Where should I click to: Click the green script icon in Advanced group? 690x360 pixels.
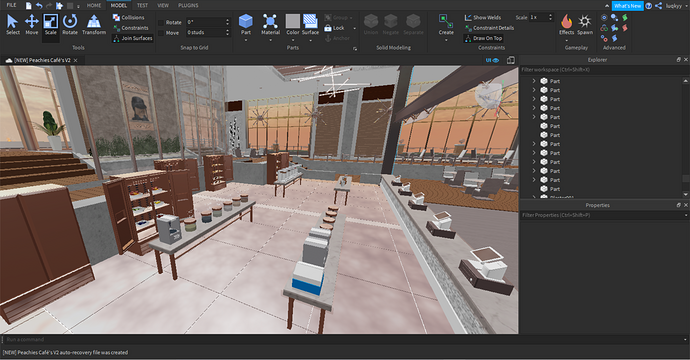coord(625,18)
